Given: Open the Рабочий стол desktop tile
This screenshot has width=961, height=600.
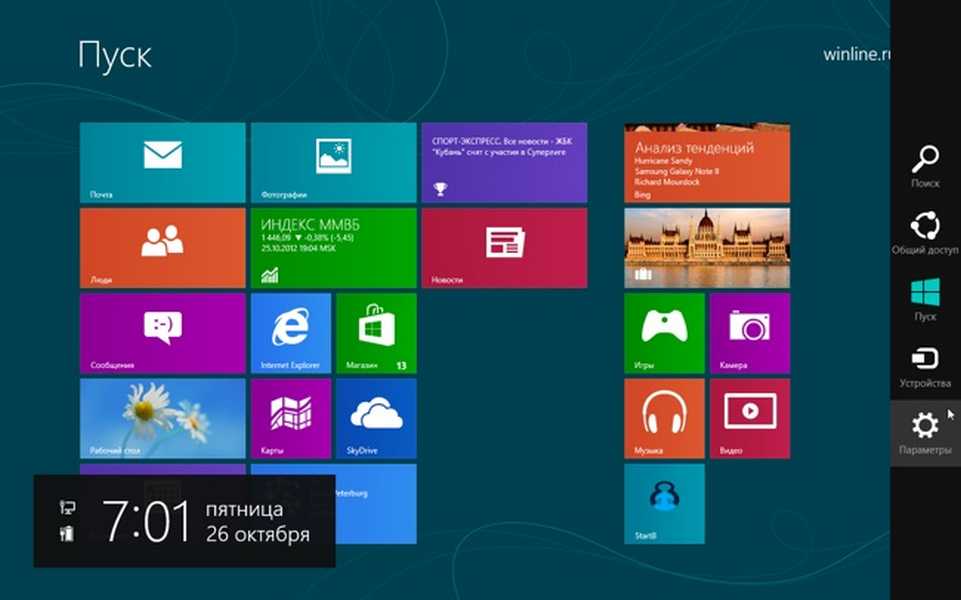Looking at the screenshot, I should click(x=162, y=418).
